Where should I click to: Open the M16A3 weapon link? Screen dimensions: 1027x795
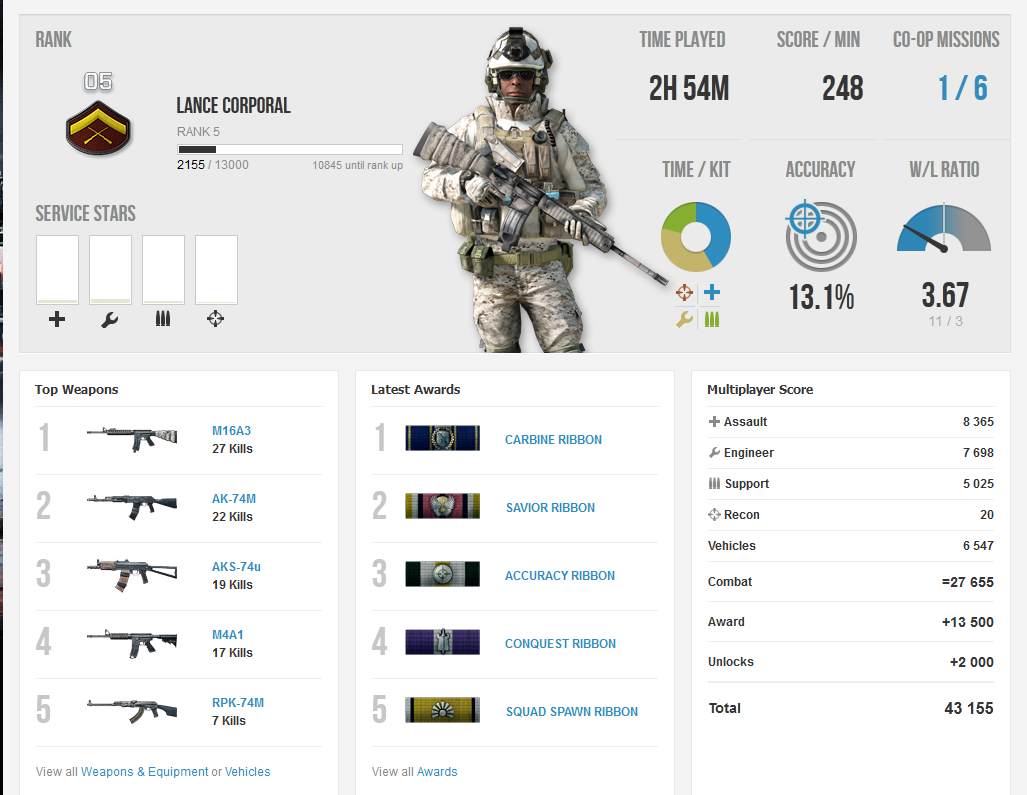pos(231,431)
